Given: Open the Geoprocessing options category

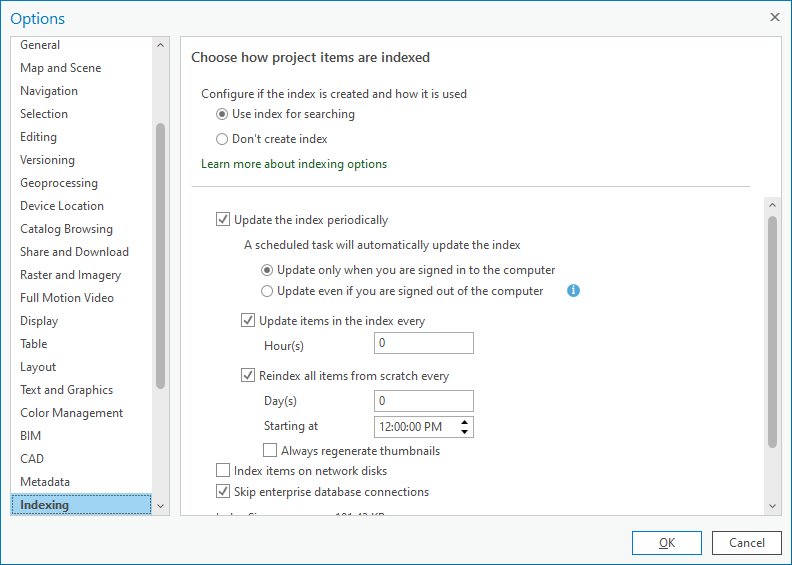Looking at the screenshot, I should [x=59, y=183].
